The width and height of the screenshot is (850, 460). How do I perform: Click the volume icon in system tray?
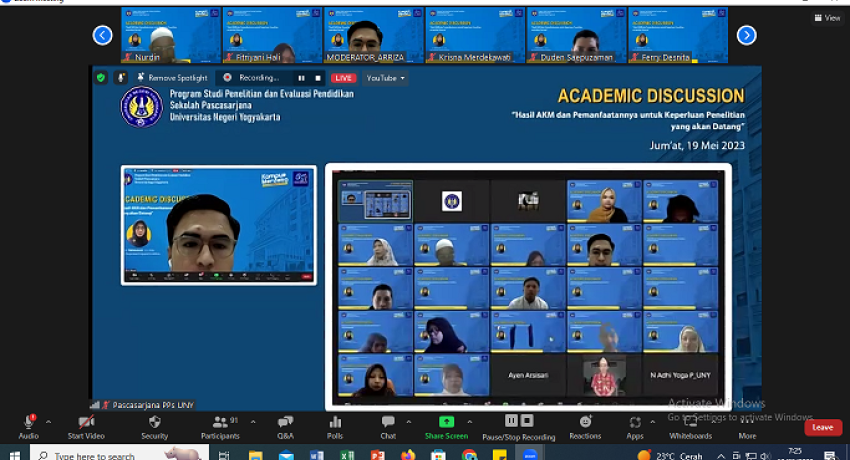[x=765, y=456]
